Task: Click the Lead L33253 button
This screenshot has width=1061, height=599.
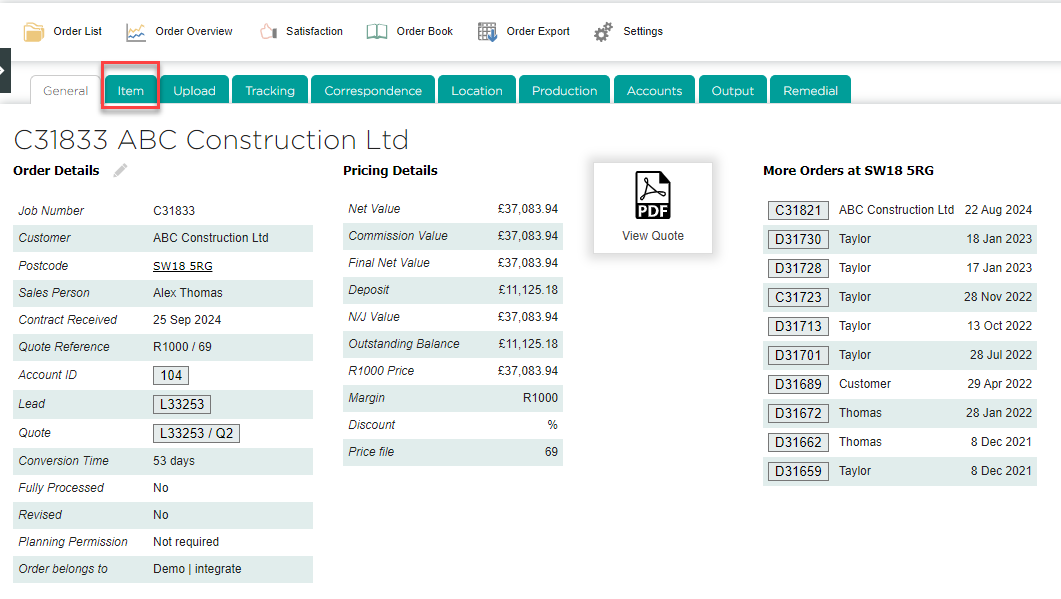Action: 182,404
